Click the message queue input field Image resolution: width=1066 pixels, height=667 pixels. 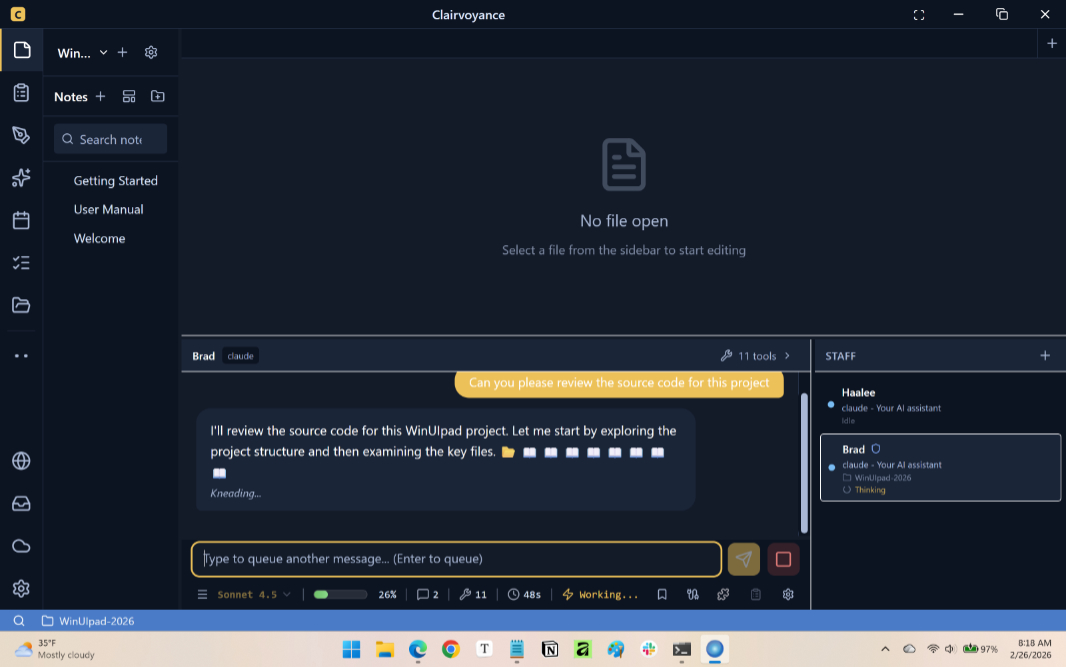click(x=456, y=559)
